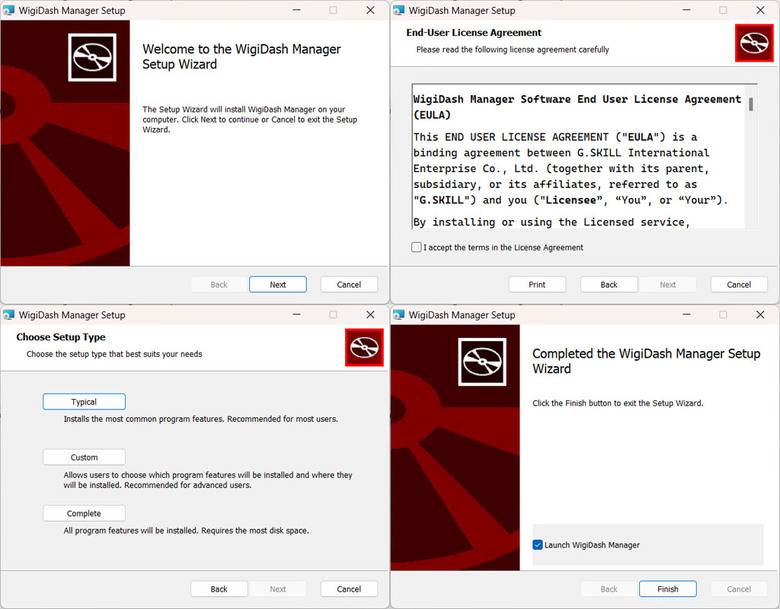Click 'Click the Finish button to exit' text
Viewport: 780px width, 609px height.
(x=618, y=403)
